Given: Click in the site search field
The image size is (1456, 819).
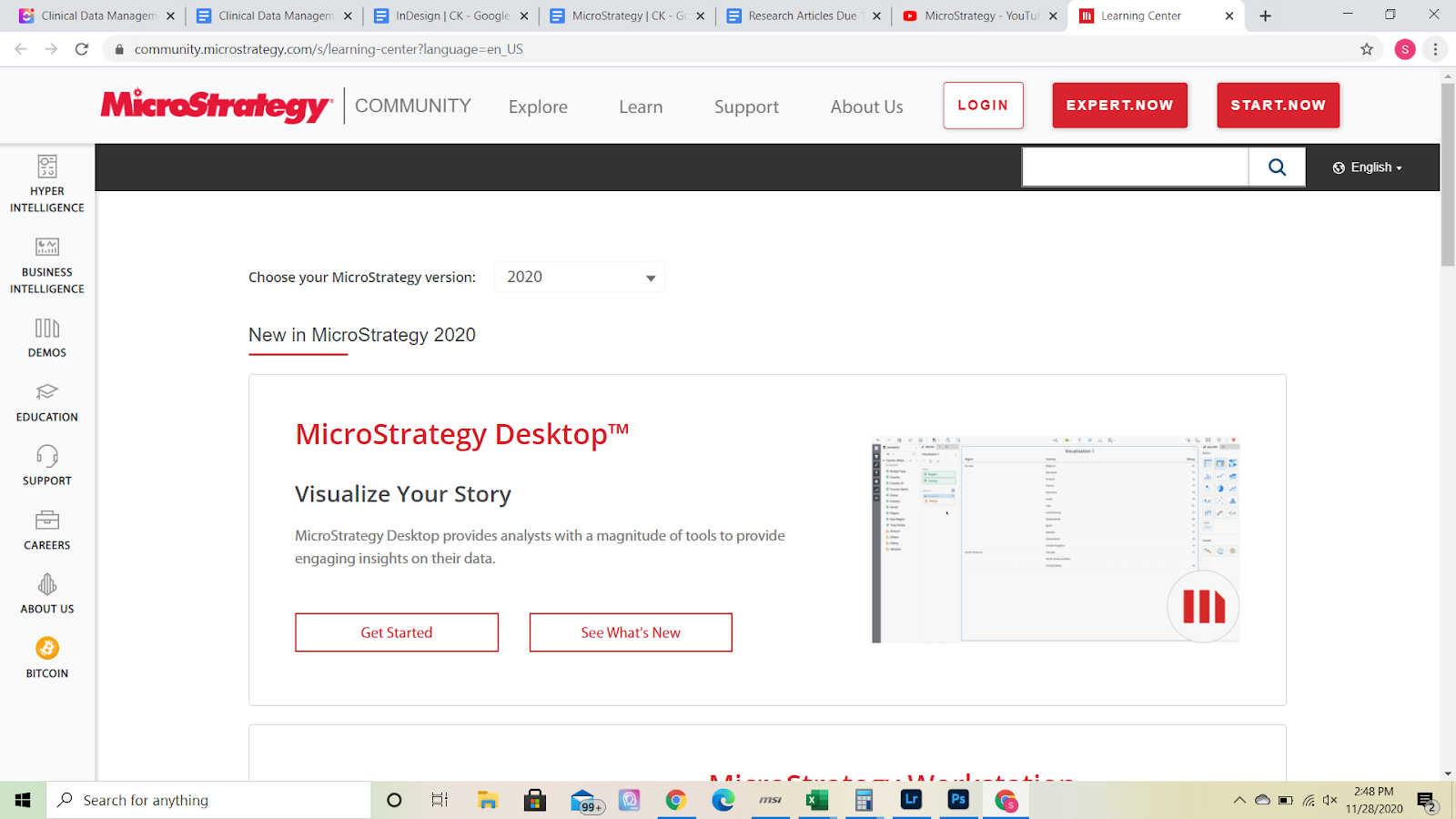Looking at the screenshot, I should (x=1135, y=167).
